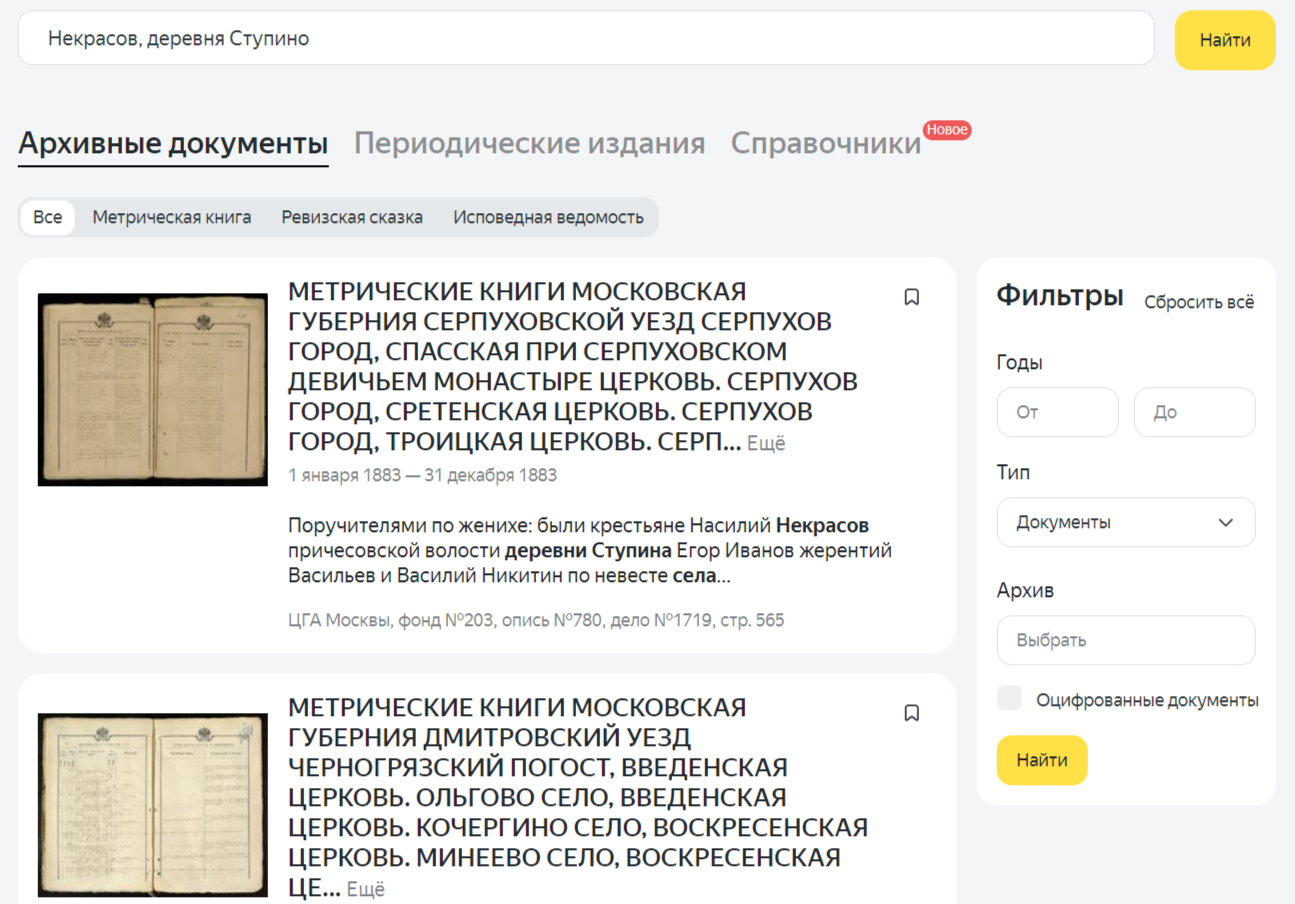Bookmark the Серпуховской уезд search result

pos(911,297)
